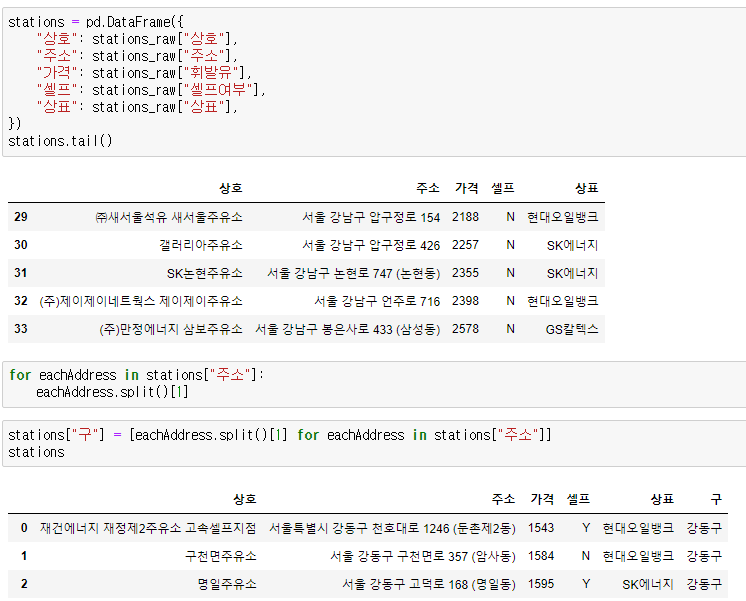
Task: Click the 가격 column header in second table
Action: point(542,499)
